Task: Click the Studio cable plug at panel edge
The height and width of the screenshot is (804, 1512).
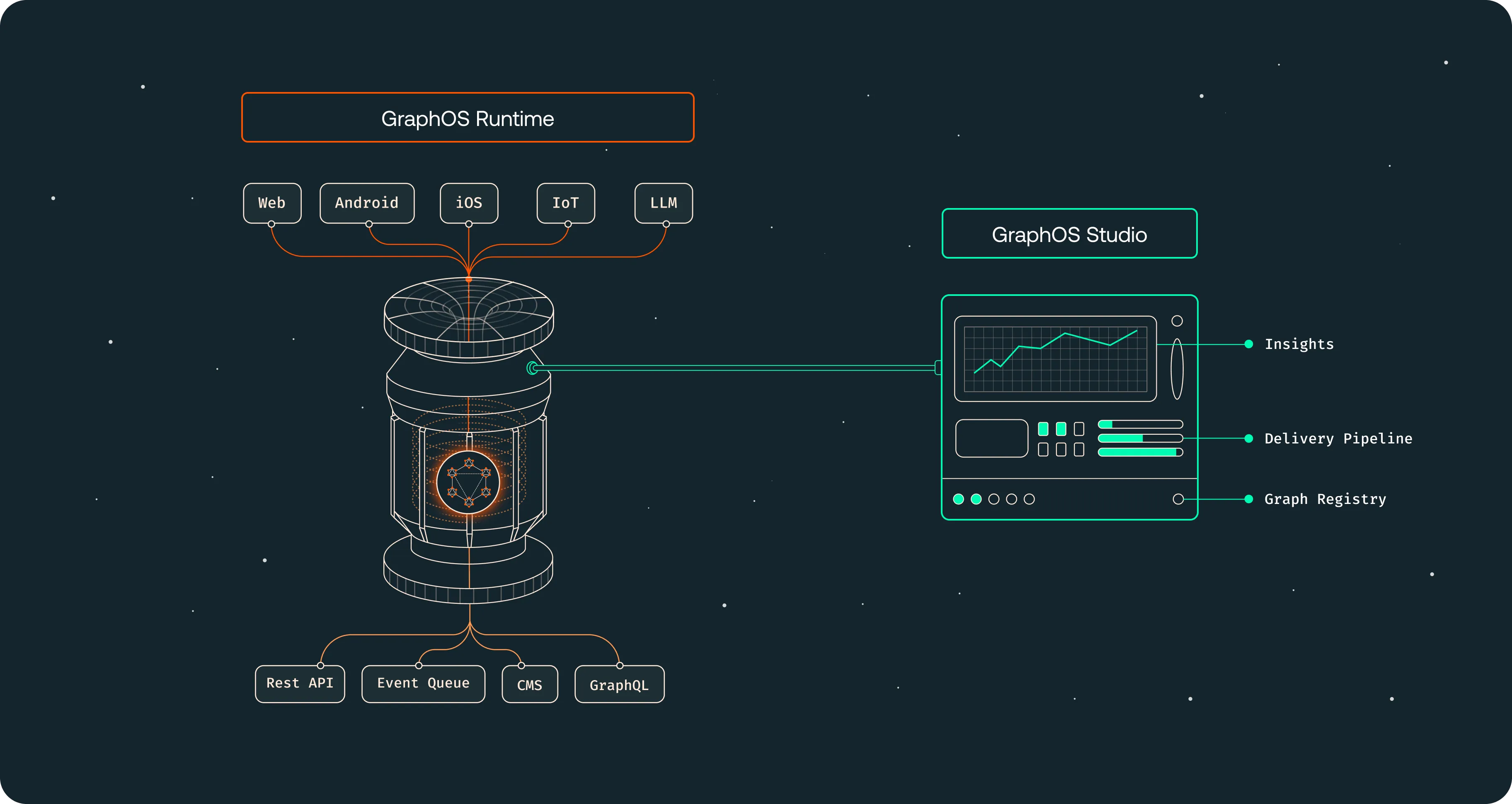Action: [938, 368]
